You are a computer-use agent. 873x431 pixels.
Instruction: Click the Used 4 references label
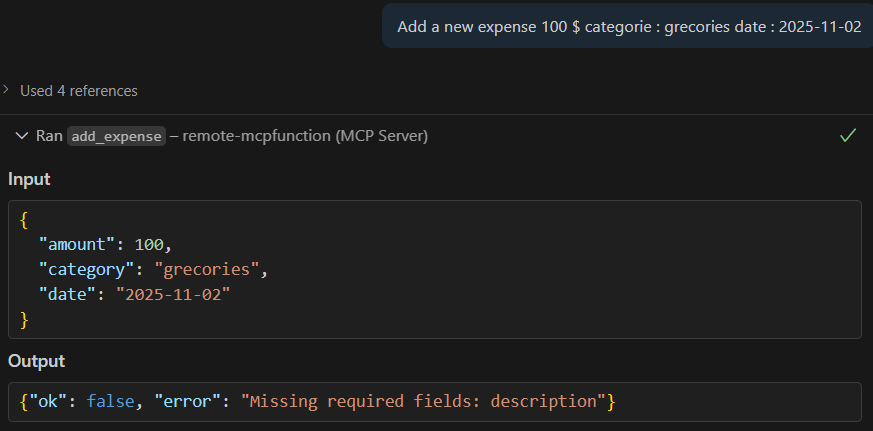click(x=79, y=91)
